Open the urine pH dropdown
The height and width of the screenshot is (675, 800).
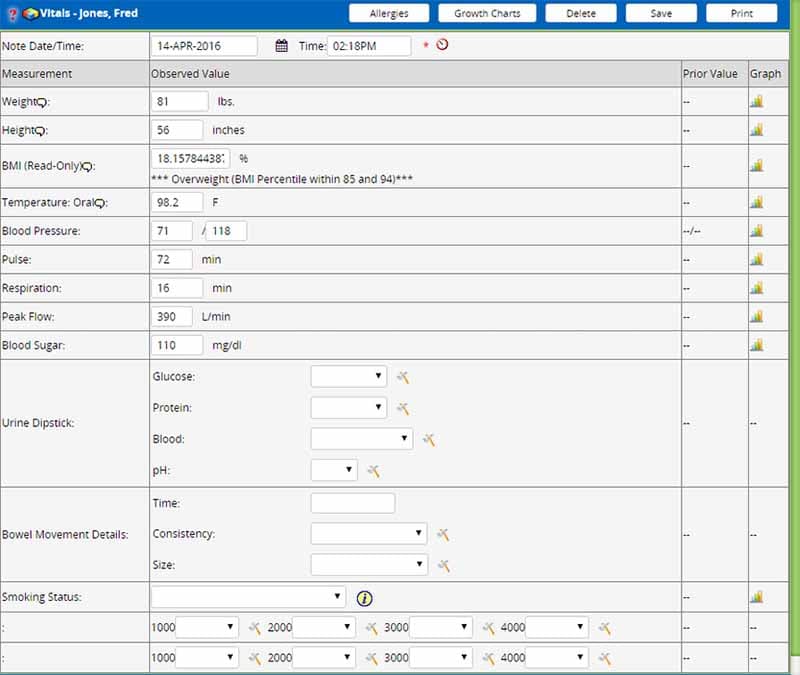334,470
